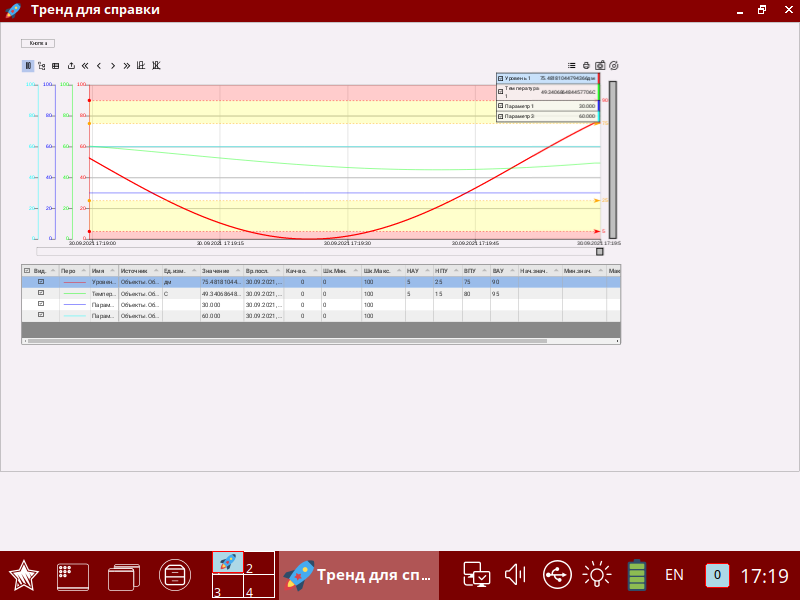Pause the trend playback
The image size is (800, 600).
[27, 67]
